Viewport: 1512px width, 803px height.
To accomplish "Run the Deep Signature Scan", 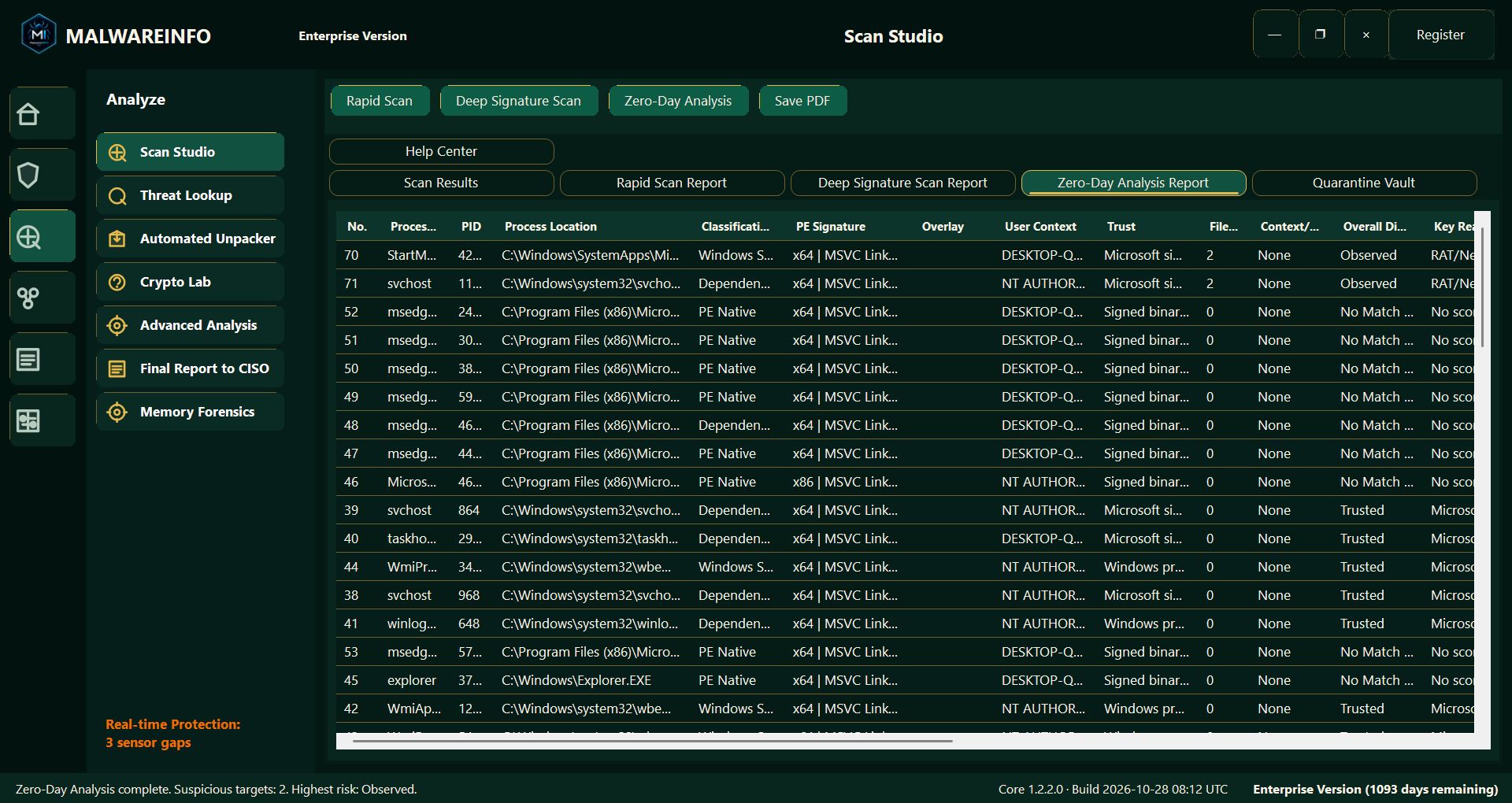I will 518,101.
